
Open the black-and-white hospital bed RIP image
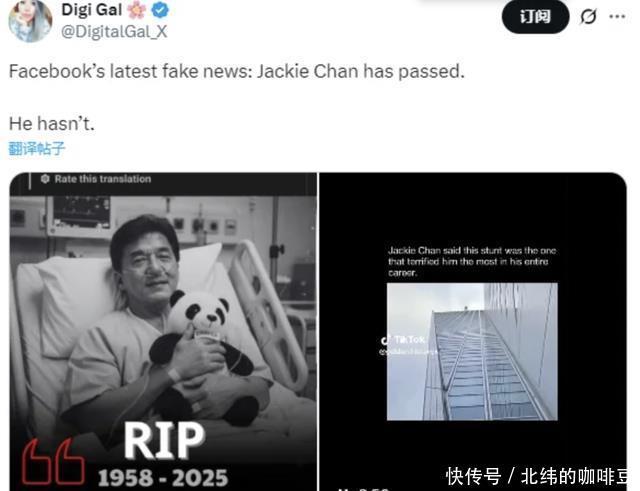tap(163, 331)
